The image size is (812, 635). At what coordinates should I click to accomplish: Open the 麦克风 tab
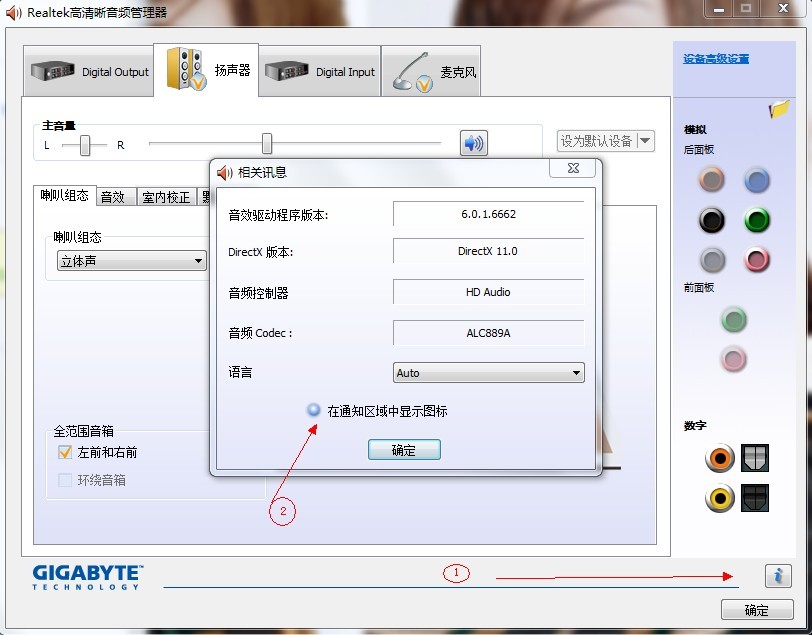click(431, 71)
